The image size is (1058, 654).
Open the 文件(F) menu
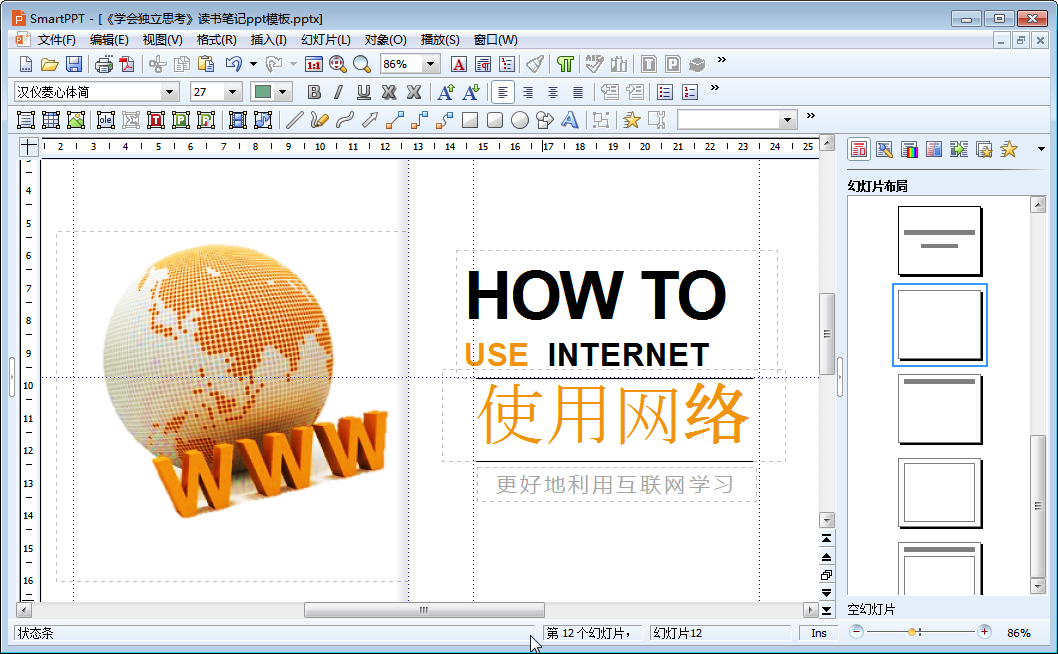pyautogui.click(x=57, y=40)
